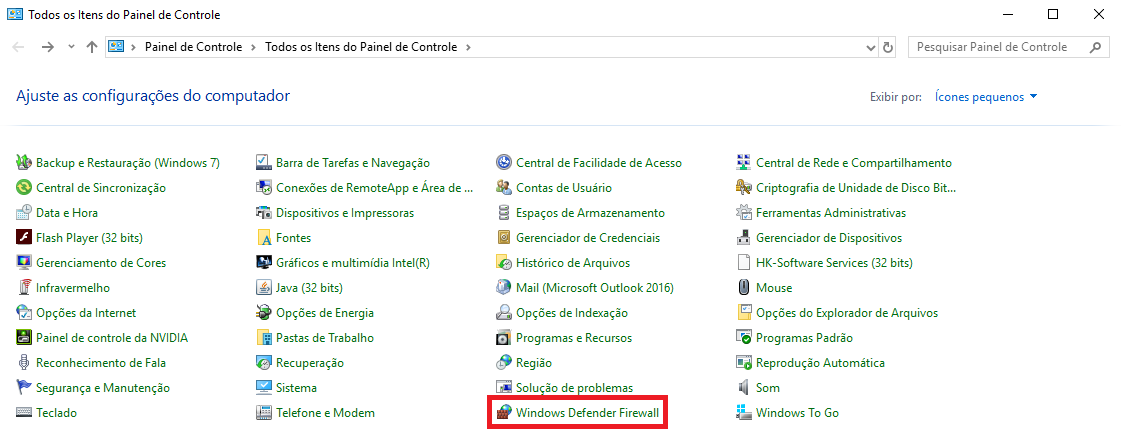This screenshot has width=1121, height=434.
Task: Open Telefone e Modem link
Action: (x=325, y=413)
